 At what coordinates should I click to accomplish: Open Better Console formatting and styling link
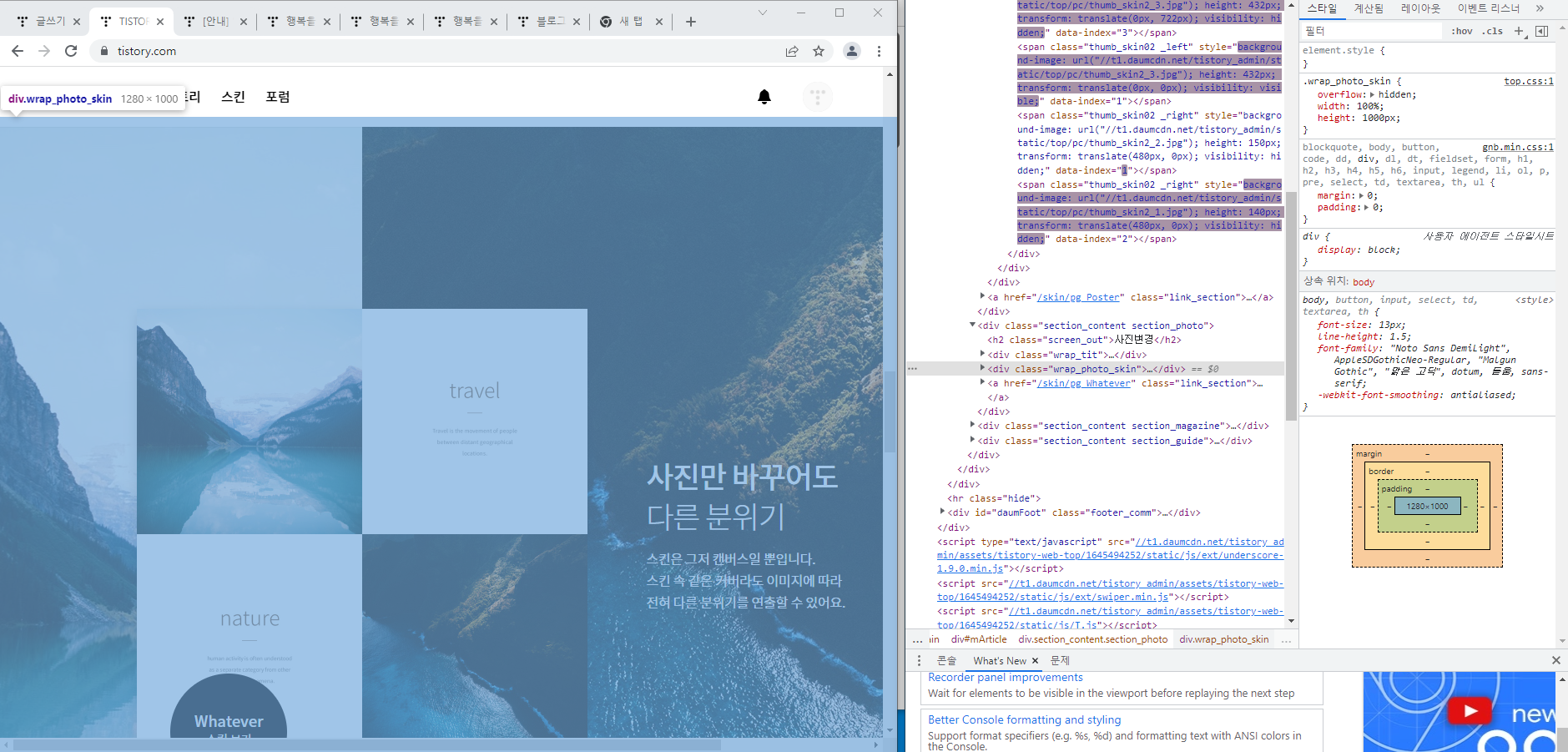(1025, 719)
